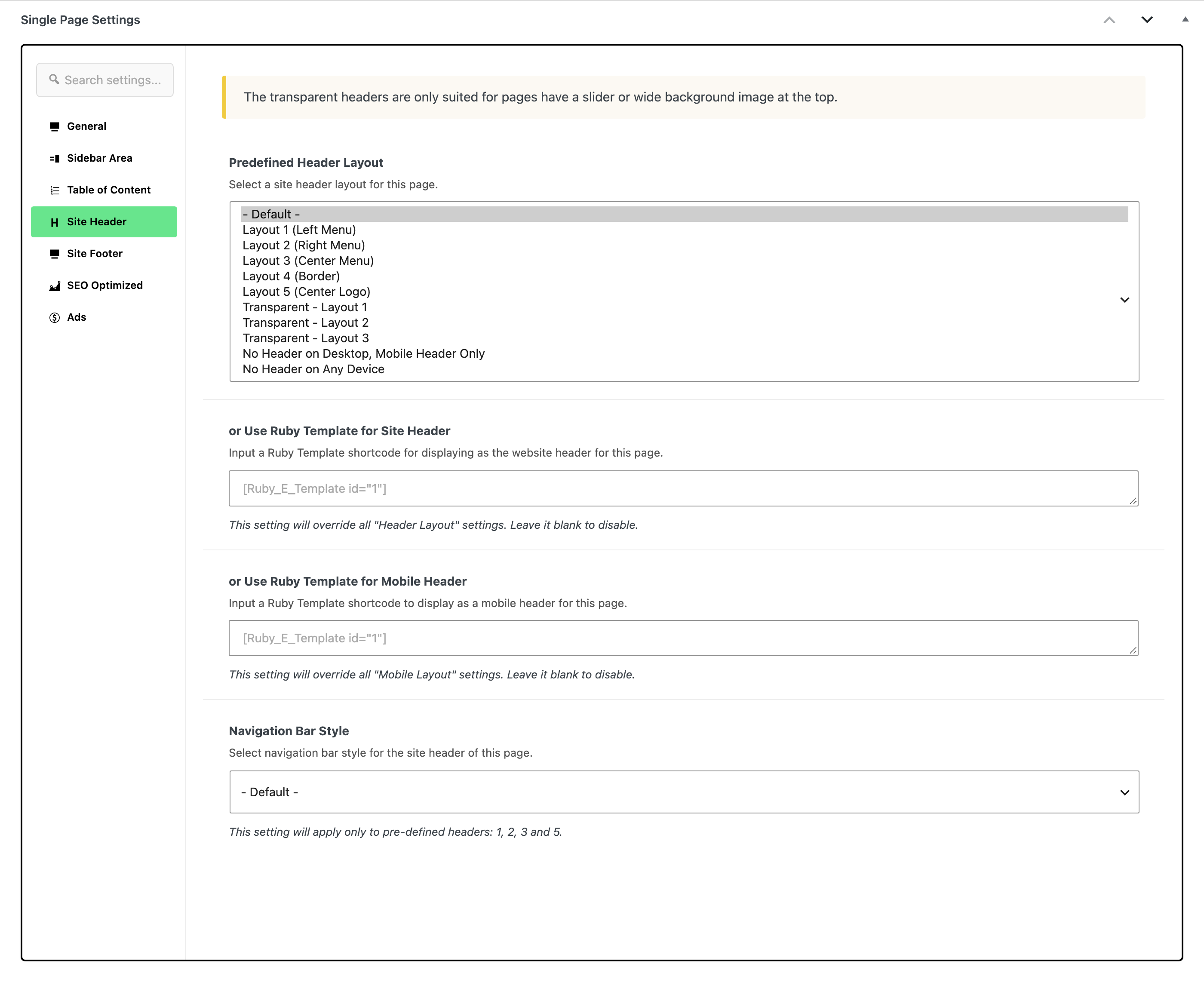
Task: Click into the Mobile Header template shortcode field
Action: click(683, 638)
